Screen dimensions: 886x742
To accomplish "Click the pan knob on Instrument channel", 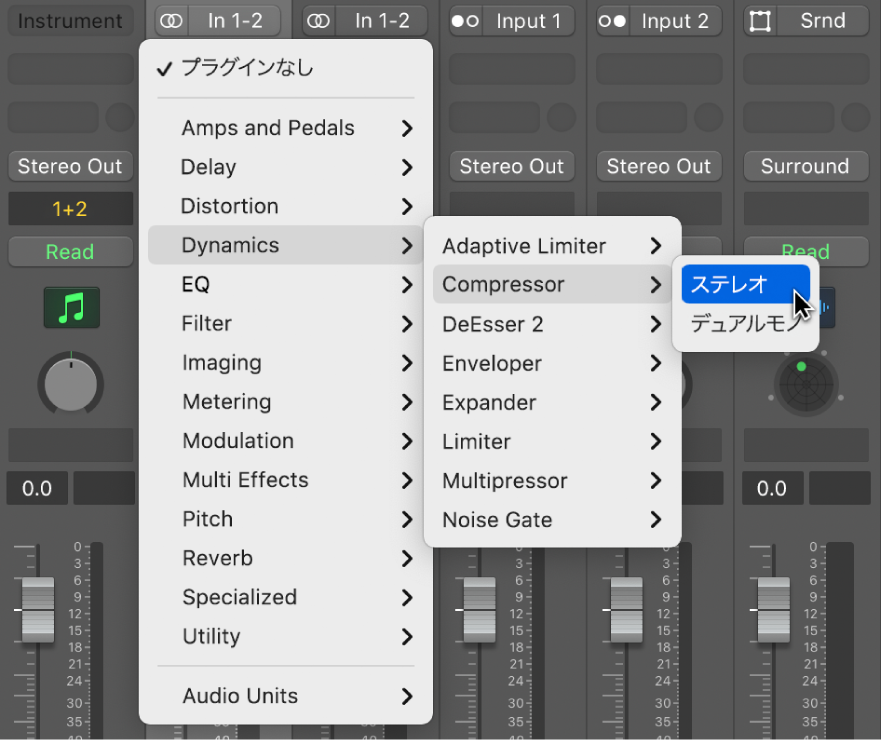I will click(70, 383).
